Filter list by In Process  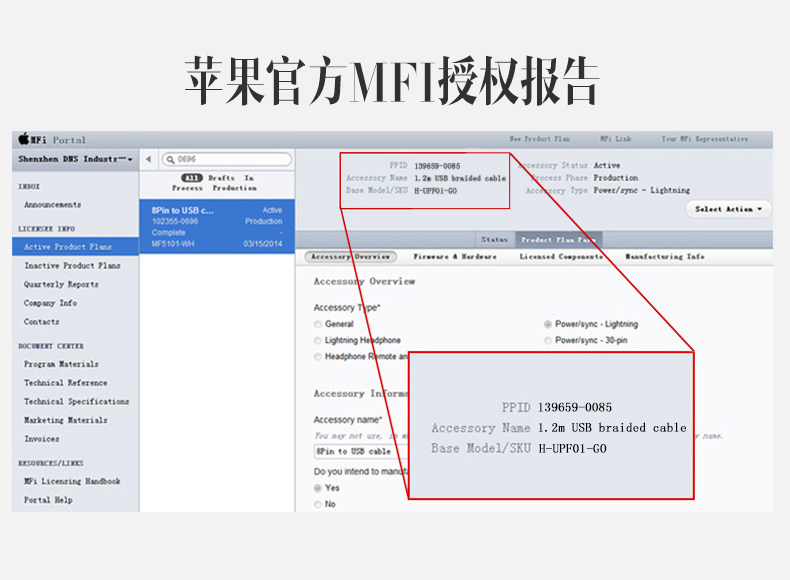(213, 183)
